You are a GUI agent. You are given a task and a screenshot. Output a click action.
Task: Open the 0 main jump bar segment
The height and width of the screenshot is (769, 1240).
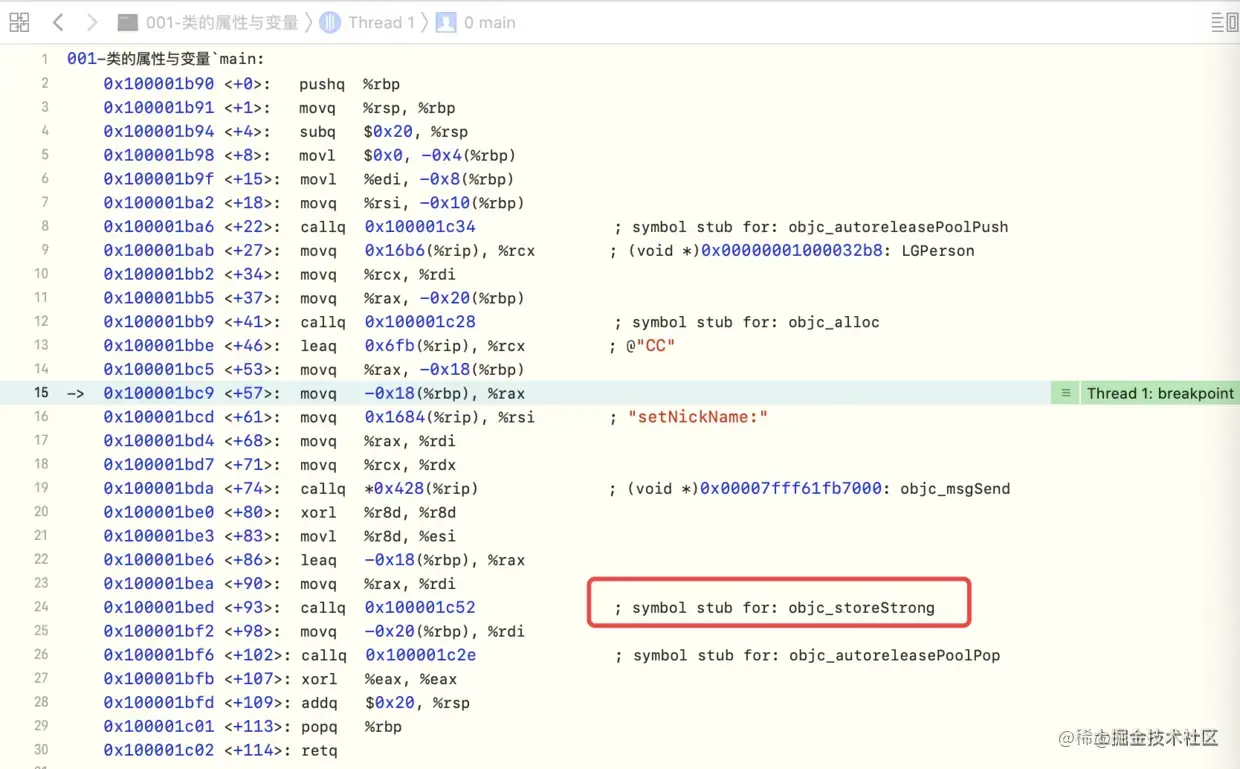(490, 22)
